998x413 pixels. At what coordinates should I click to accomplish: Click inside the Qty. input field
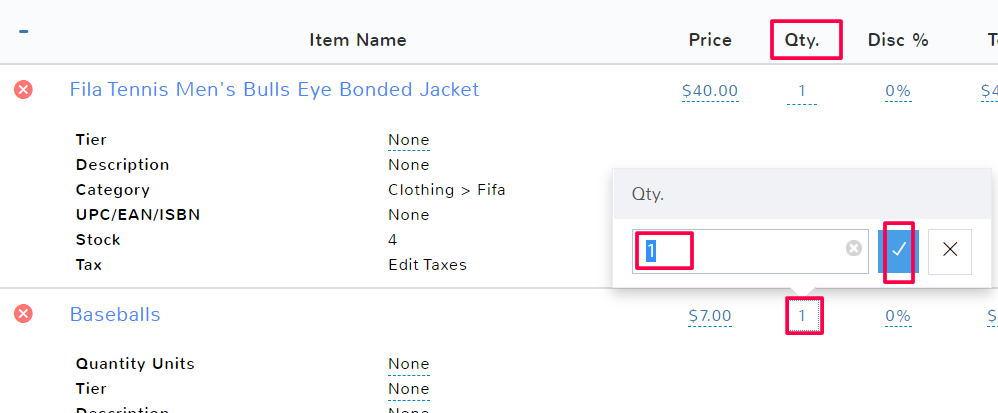[740, 250]
